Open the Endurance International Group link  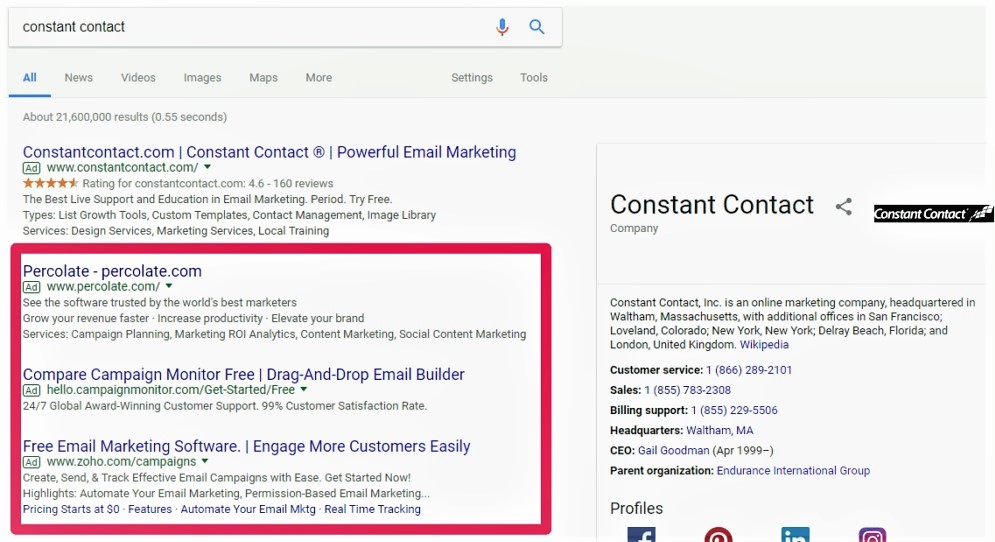[793, 471]
